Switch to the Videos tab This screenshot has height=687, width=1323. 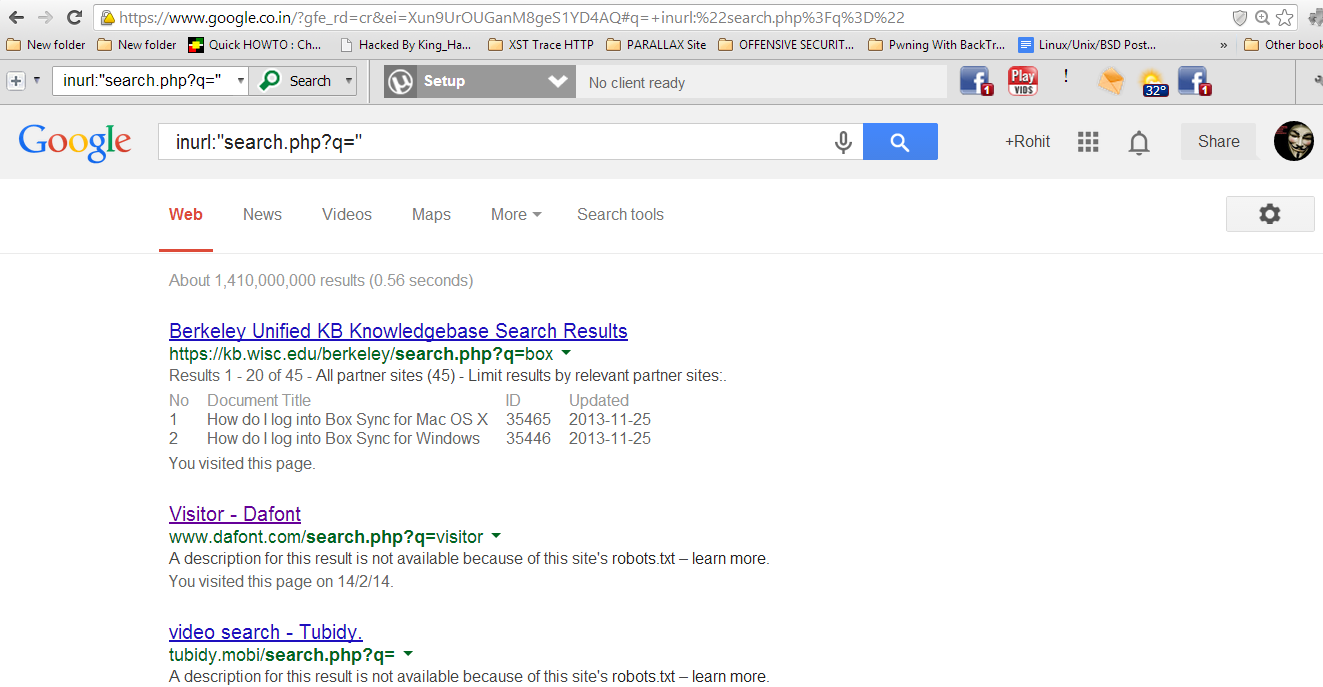[347, 215]
